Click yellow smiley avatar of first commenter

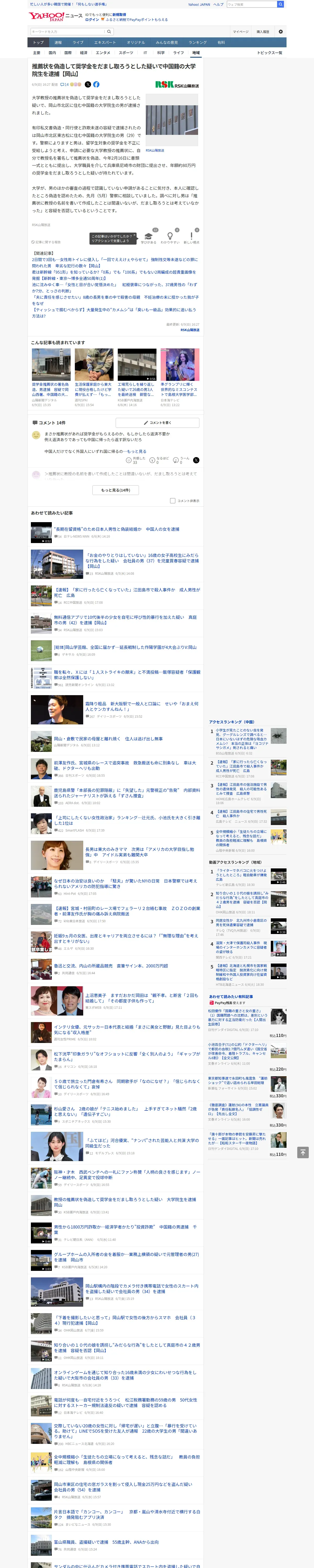tap(36, 435)
